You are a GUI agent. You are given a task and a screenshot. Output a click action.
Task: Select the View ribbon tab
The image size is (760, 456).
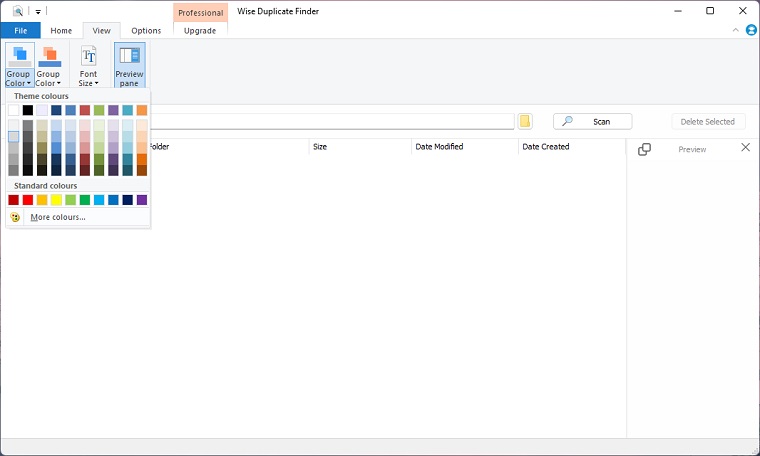[101, 31]
